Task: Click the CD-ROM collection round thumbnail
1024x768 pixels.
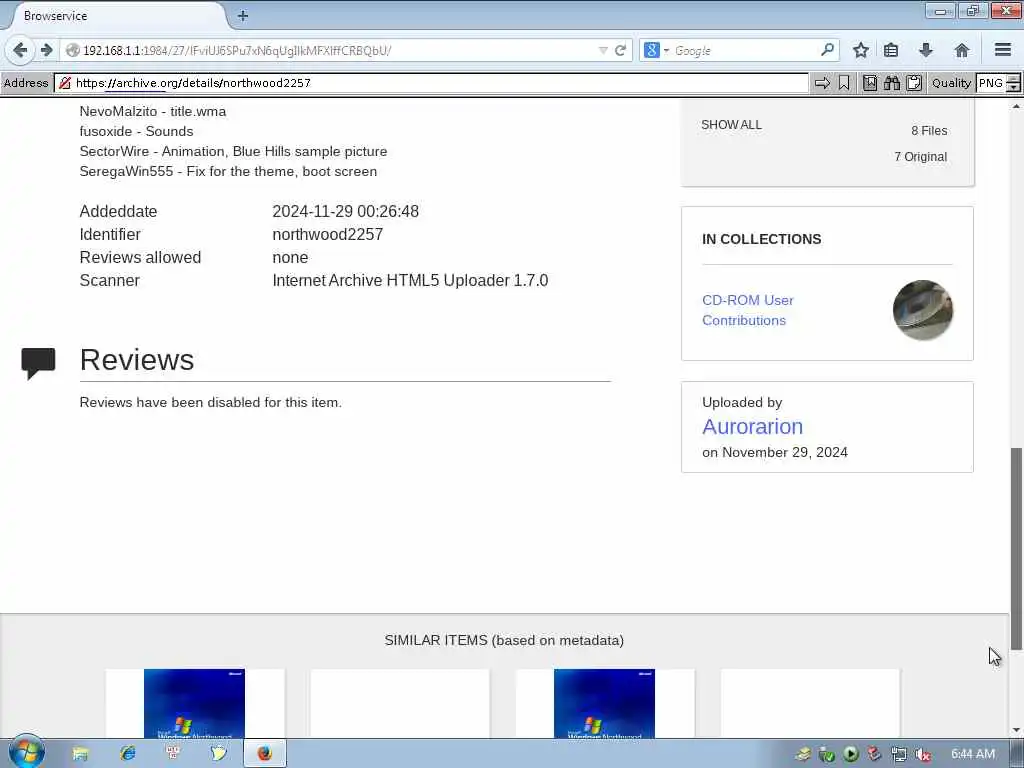Action: pos(922,310)
